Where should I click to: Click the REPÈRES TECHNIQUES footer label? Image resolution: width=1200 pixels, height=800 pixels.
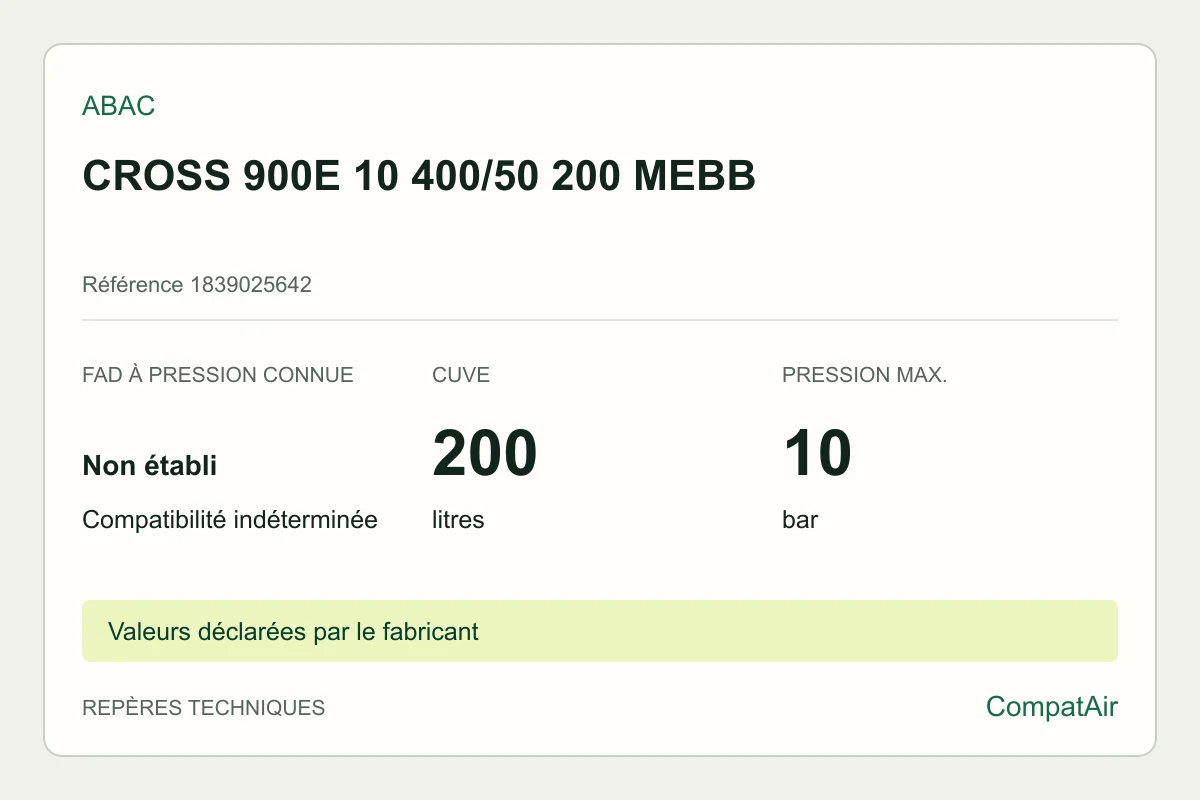tap(204, 708)
